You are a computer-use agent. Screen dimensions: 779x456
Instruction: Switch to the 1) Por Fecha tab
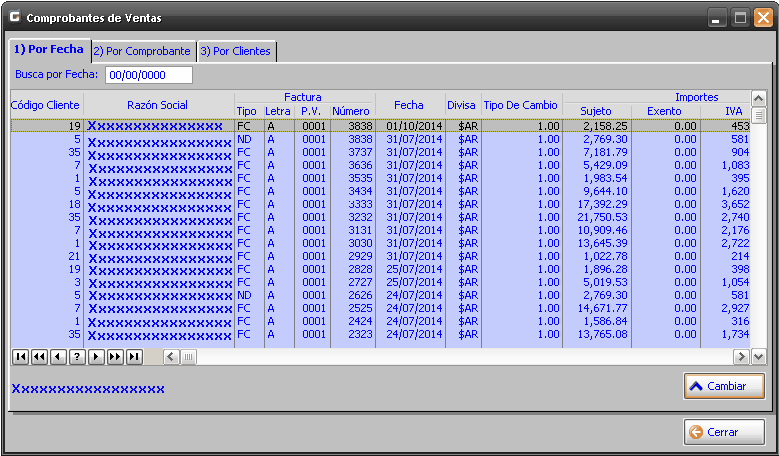tap(49, 49)
